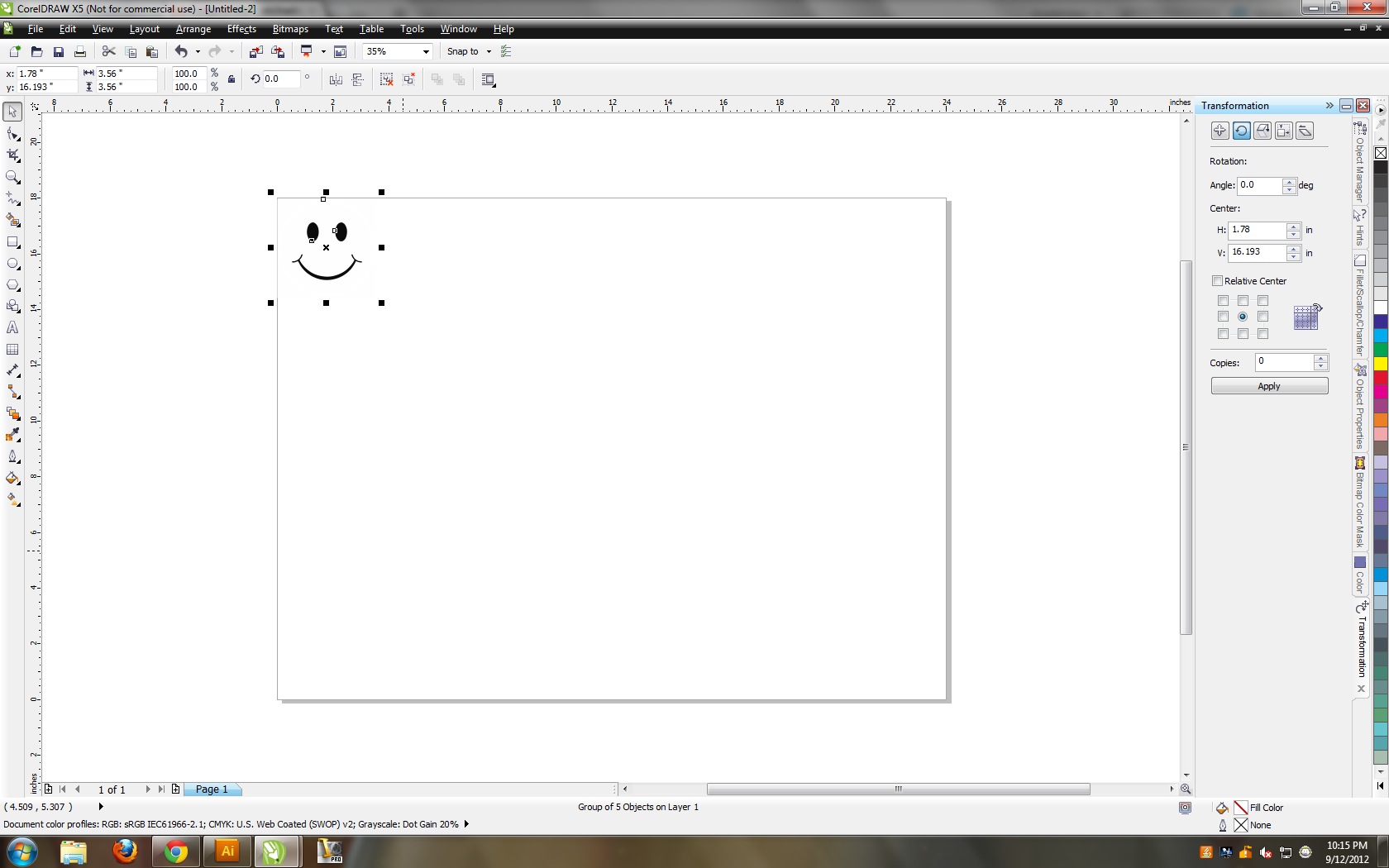Image resolution: width=1389 pixels, height=868 pixels.
Task: Click the Apply button
Action: 1269,386
